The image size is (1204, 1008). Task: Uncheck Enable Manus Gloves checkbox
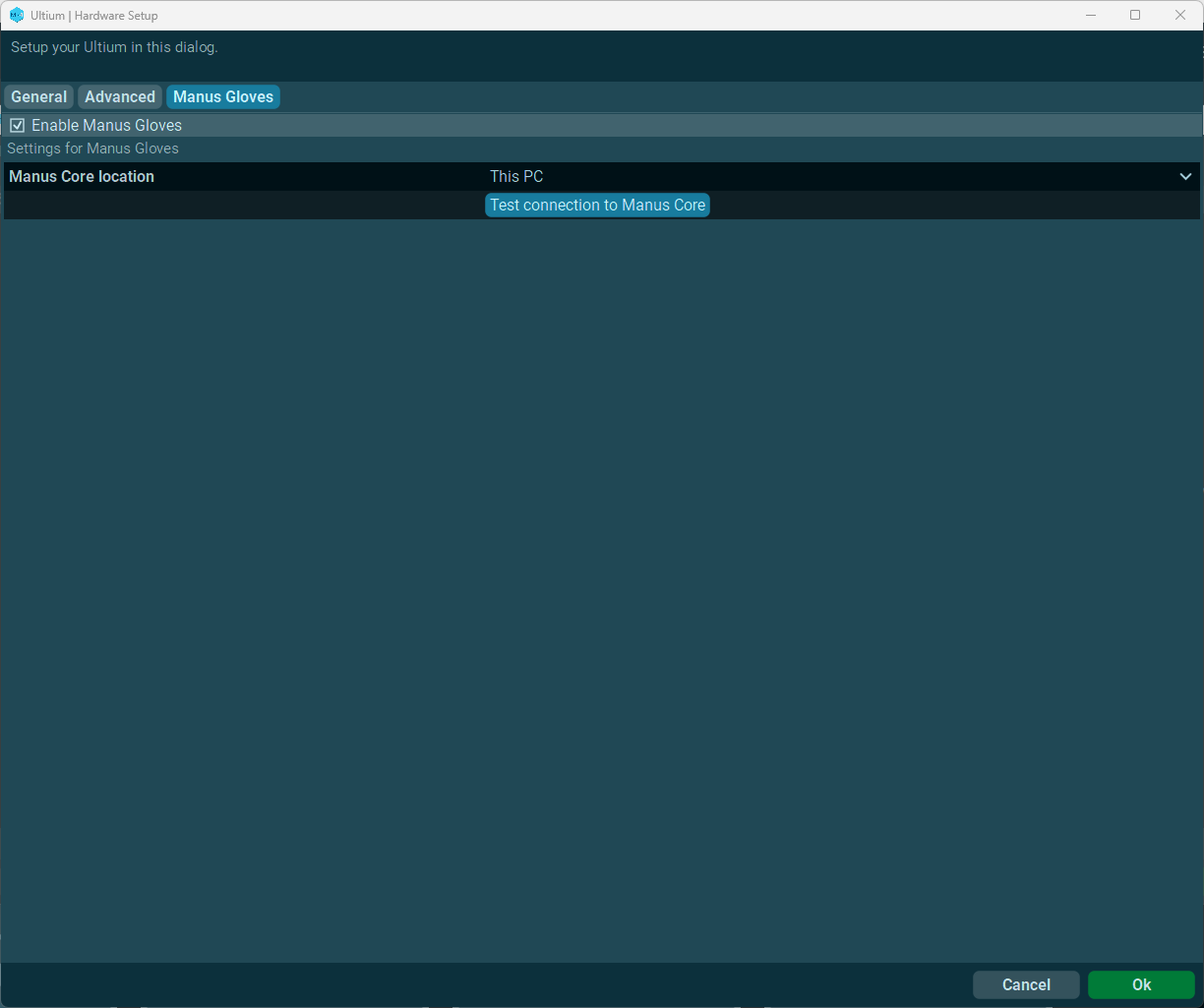click(17, 126)
